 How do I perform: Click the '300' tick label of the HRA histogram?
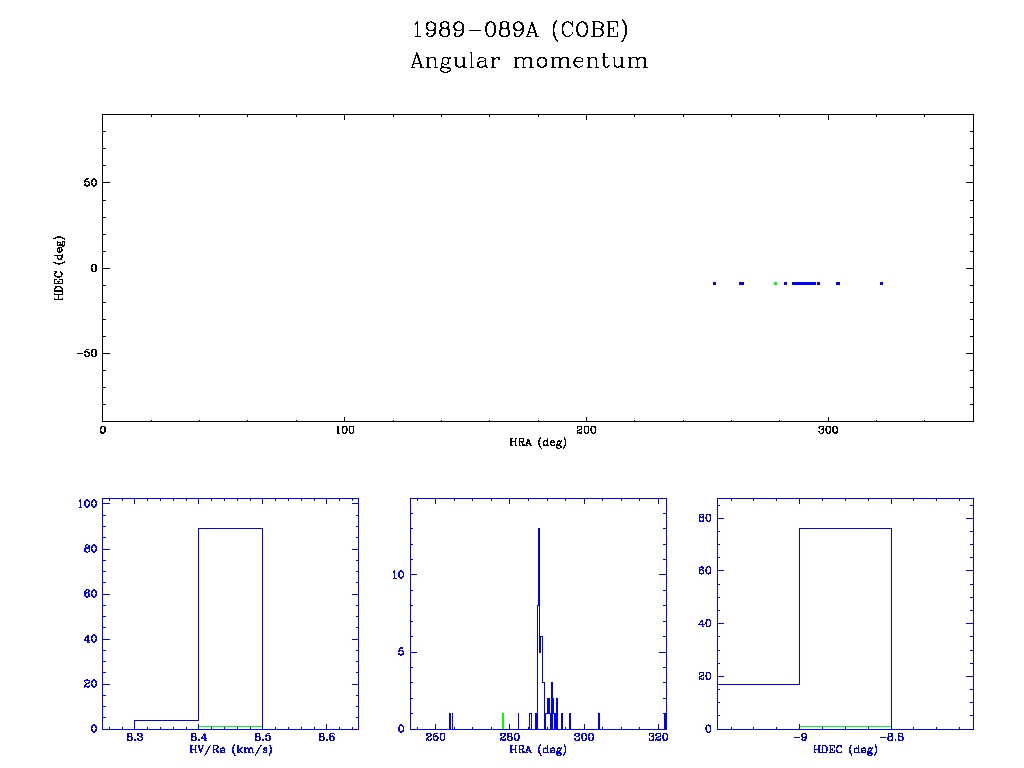[x=584, y=737]
